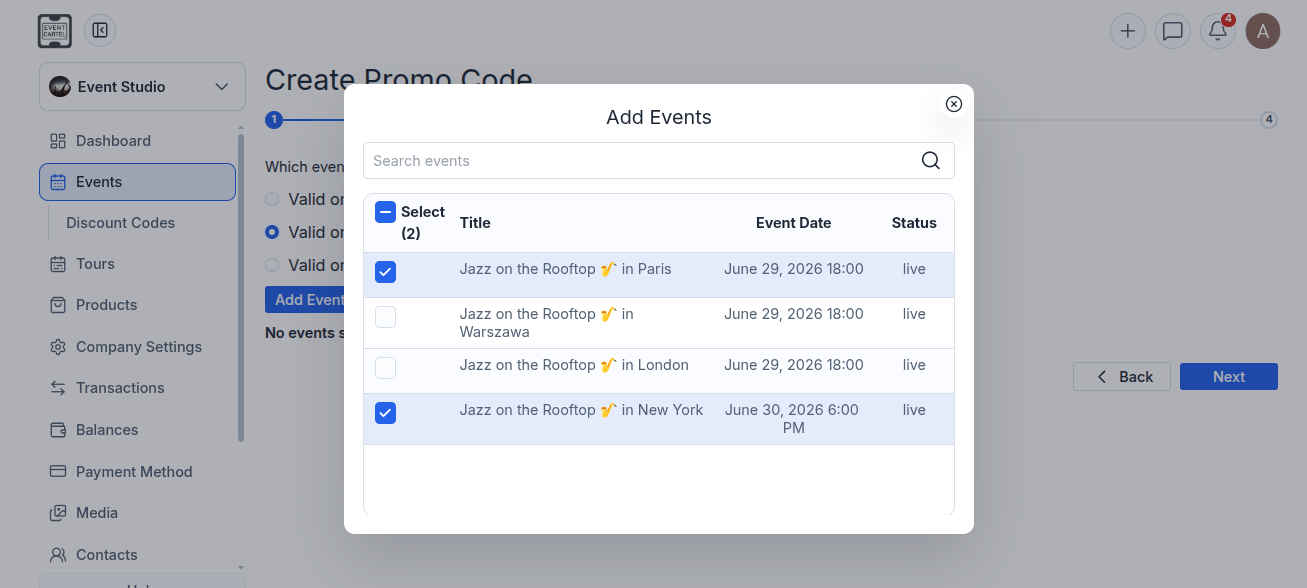Open Balances in sidebar
Screen dimensions: 1307x588
[138, 430]
